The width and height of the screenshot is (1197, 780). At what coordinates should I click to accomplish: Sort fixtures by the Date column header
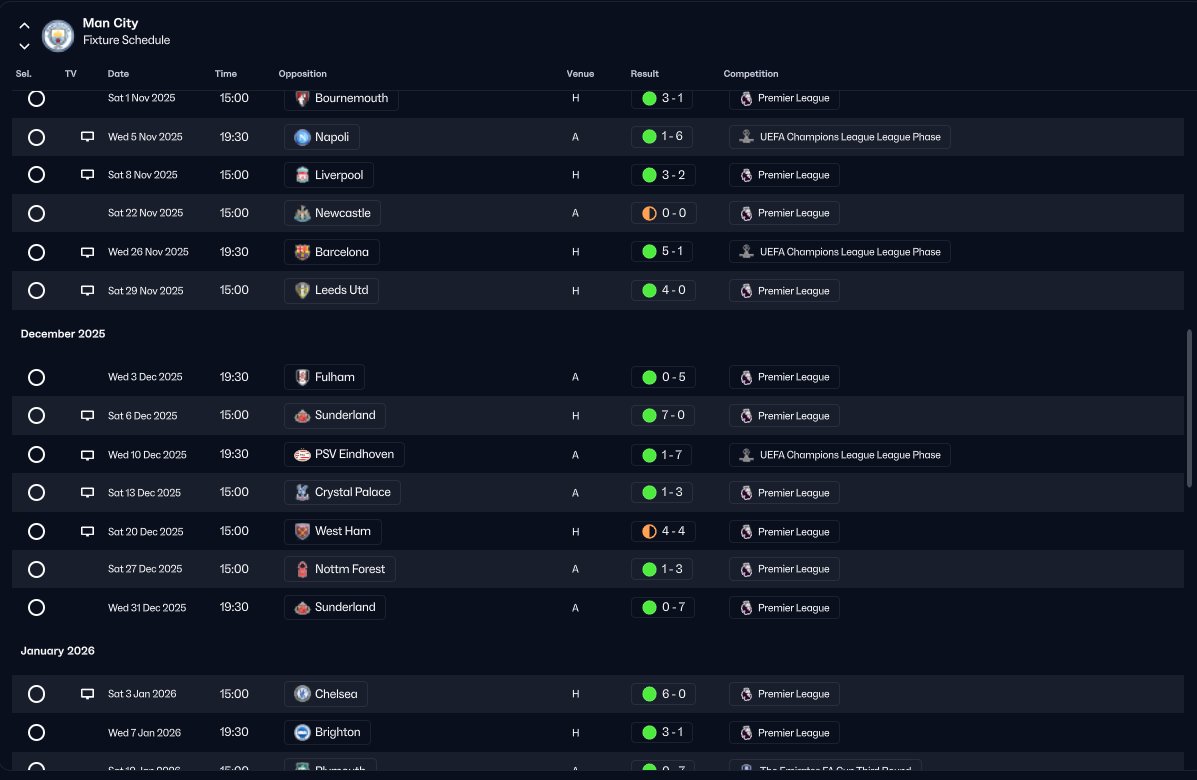click(x=118, y=74)
